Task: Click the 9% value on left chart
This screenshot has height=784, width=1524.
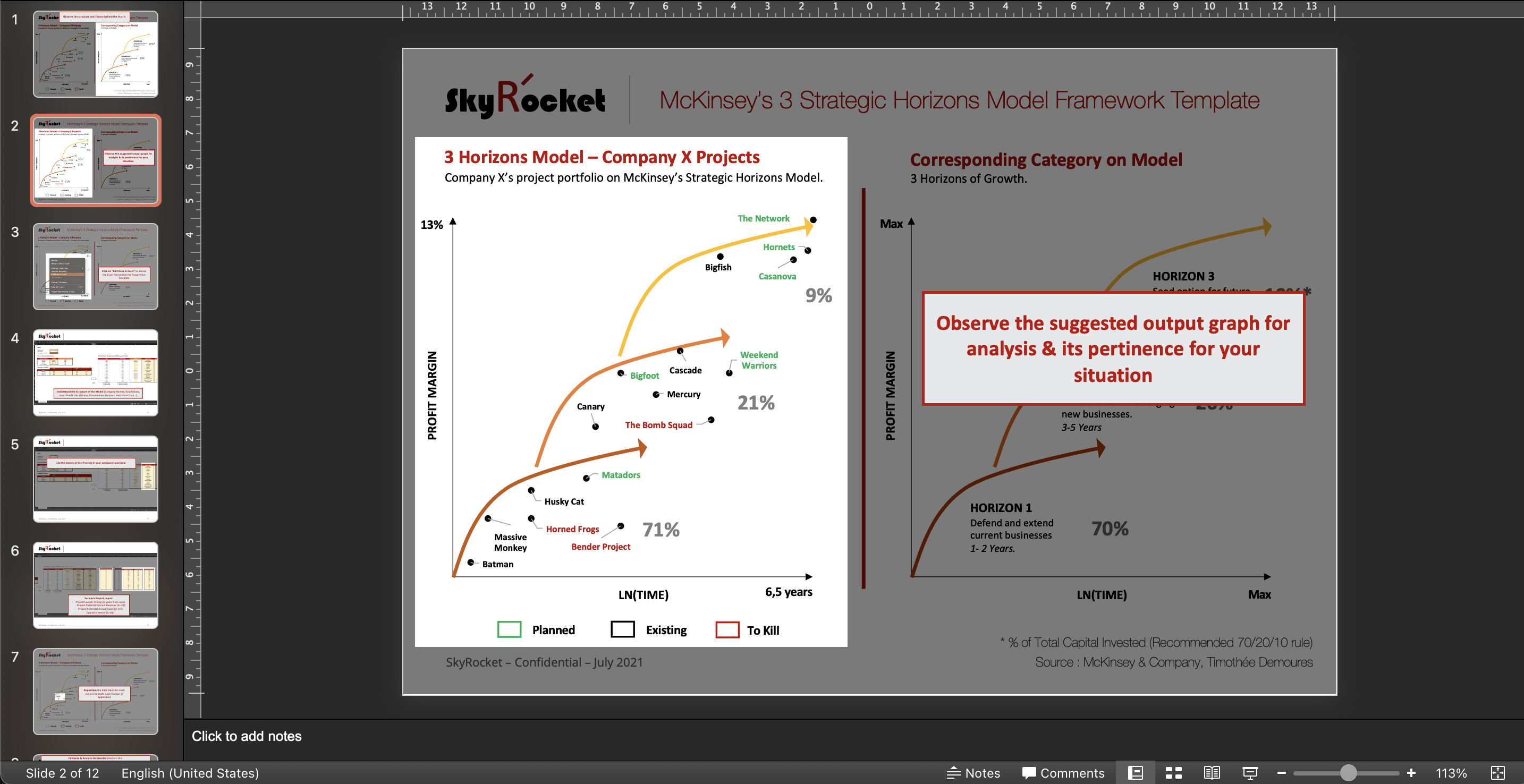Action: coord(818,295)
